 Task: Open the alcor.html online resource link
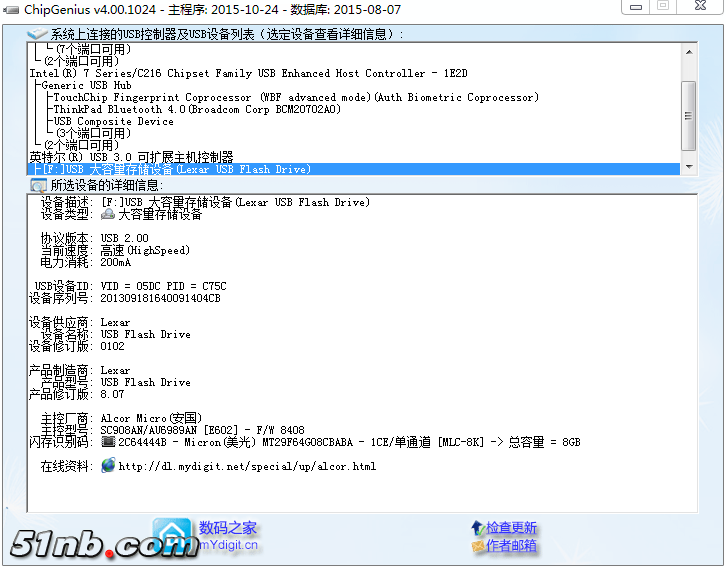point(247,466)
